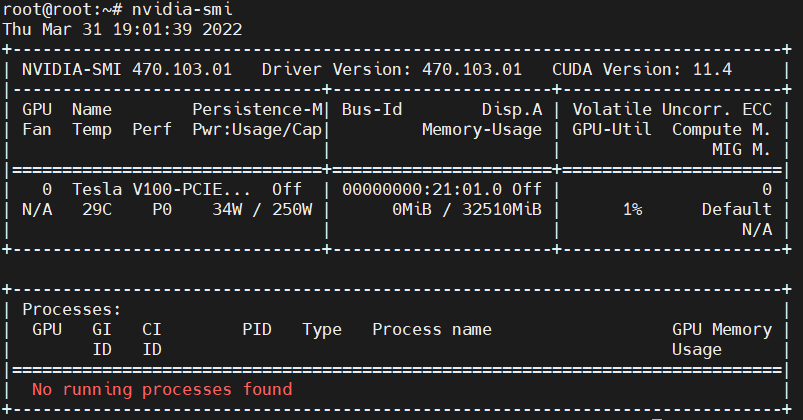Click the GPU name 'Tesla V100-PCIE...'
This screenshot has height=420, width=803.
(161, 190)
